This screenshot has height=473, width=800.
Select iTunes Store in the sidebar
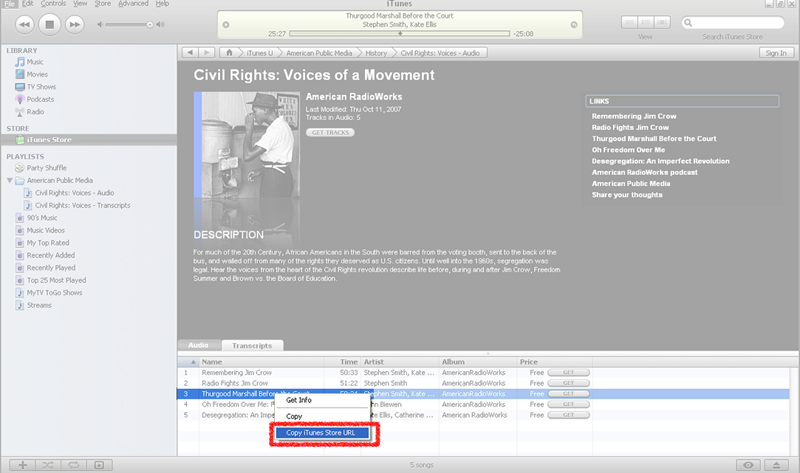click(x=89, y=140)
